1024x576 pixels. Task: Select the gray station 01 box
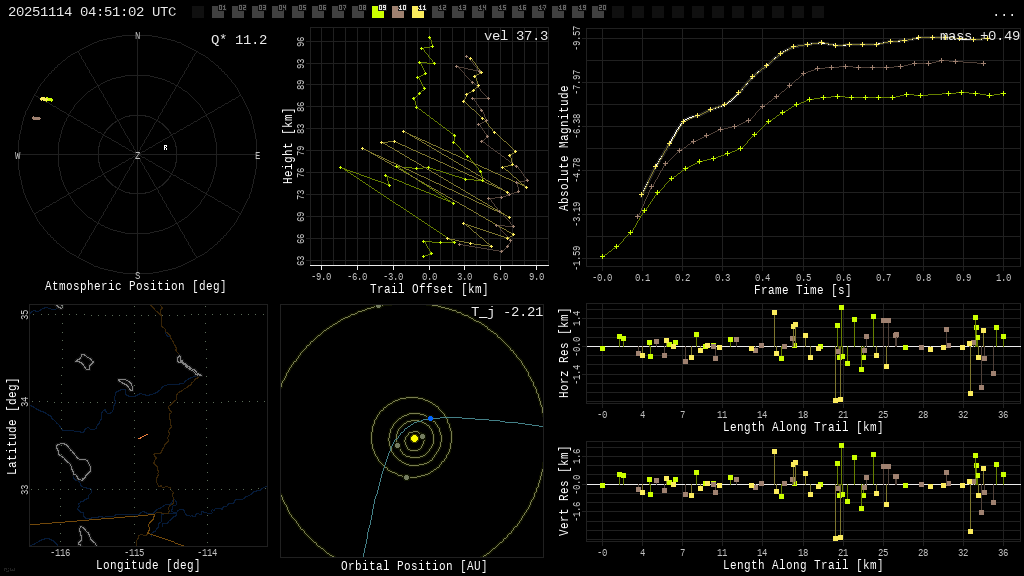(x=218, y=12)
